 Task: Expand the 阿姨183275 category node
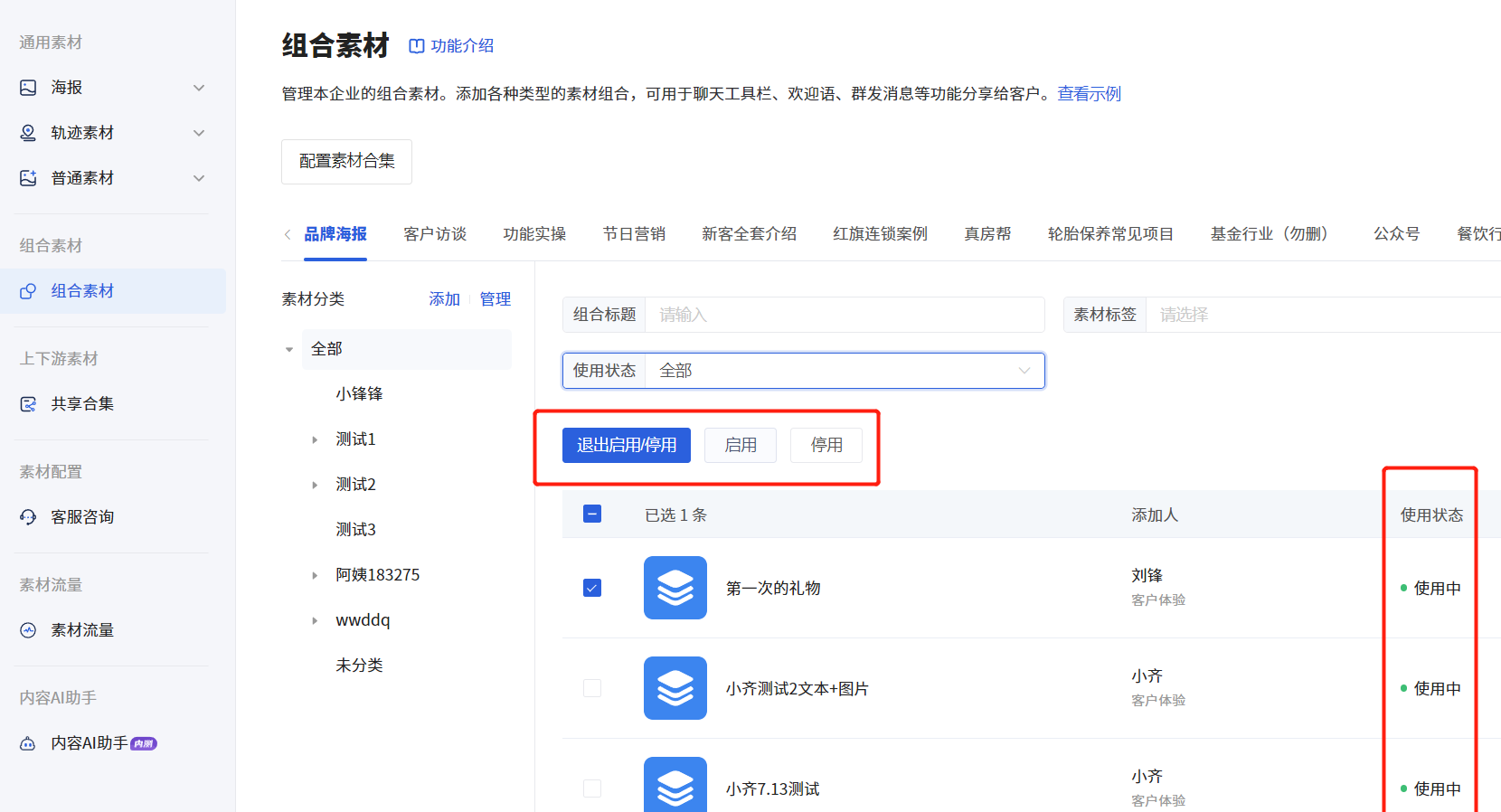315,575
